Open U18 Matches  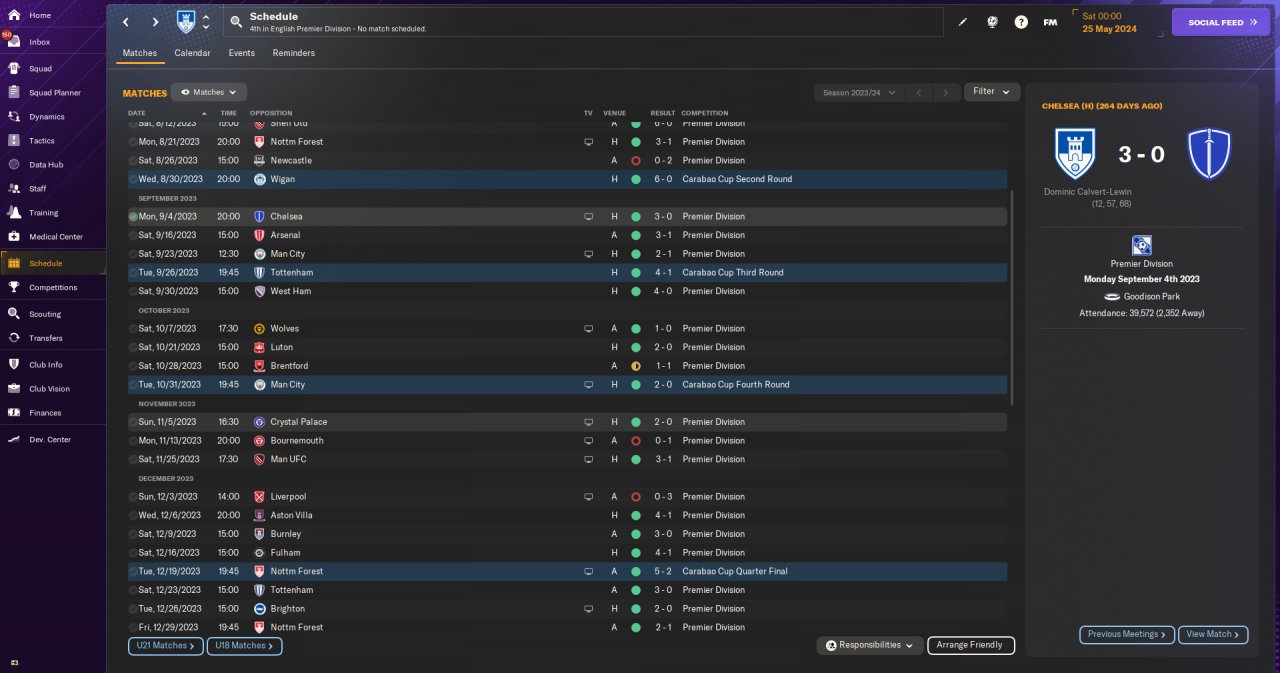[245, 646]
